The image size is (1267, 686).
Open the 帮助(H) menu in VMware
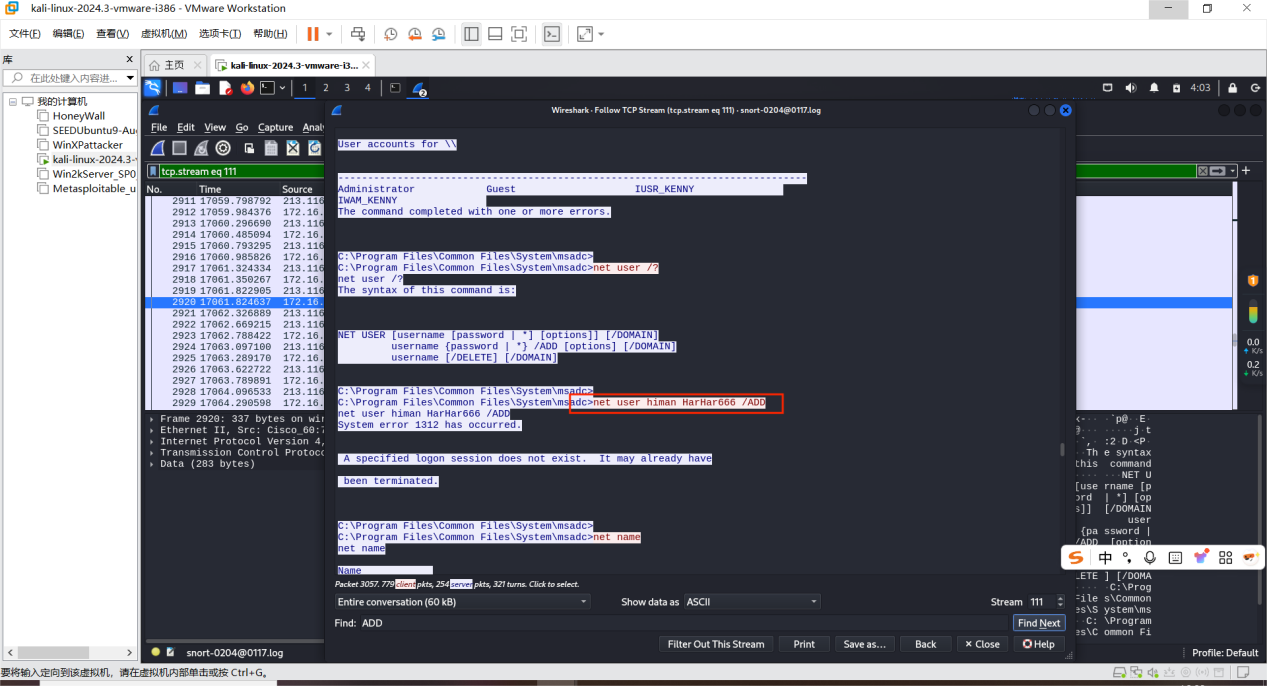click(x=270, y=34)
